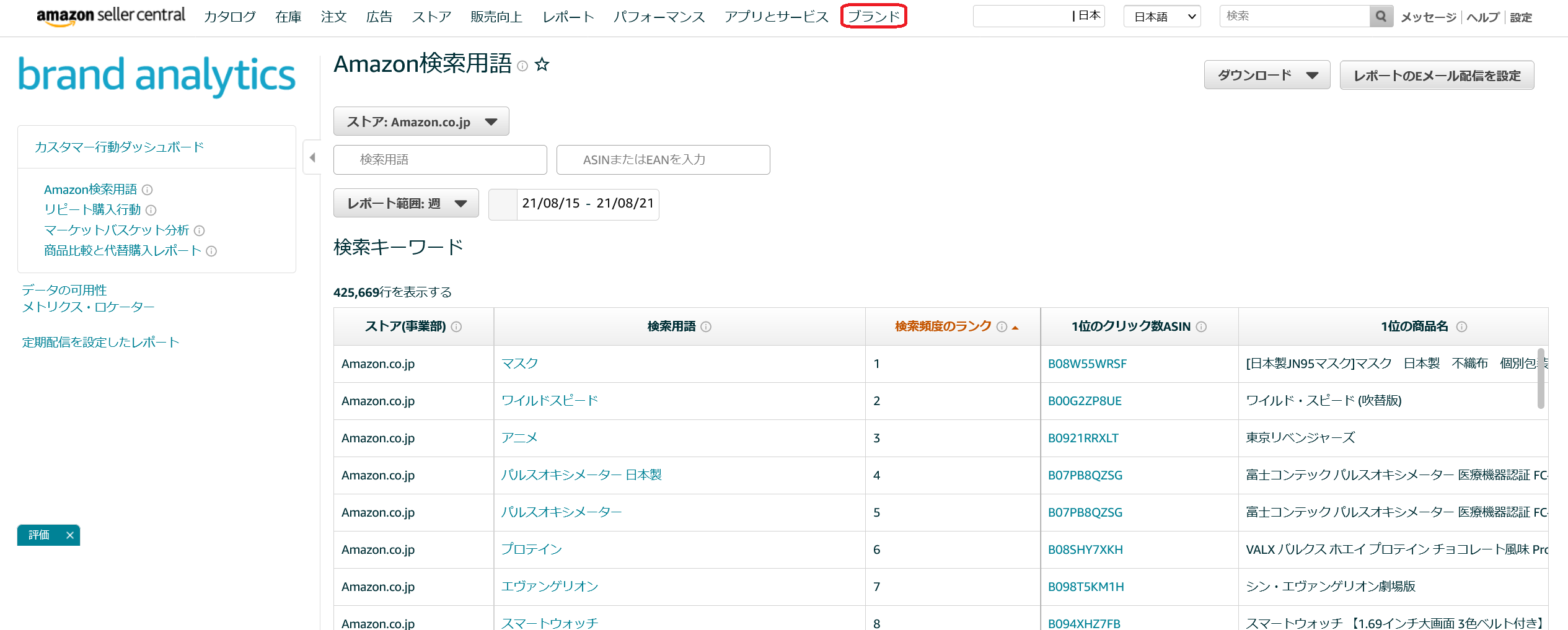Viewport: 1568px width, 630px height.
Task: Click info icon in 検索頻度のランク column header
Action: (x=1002, y=326)
